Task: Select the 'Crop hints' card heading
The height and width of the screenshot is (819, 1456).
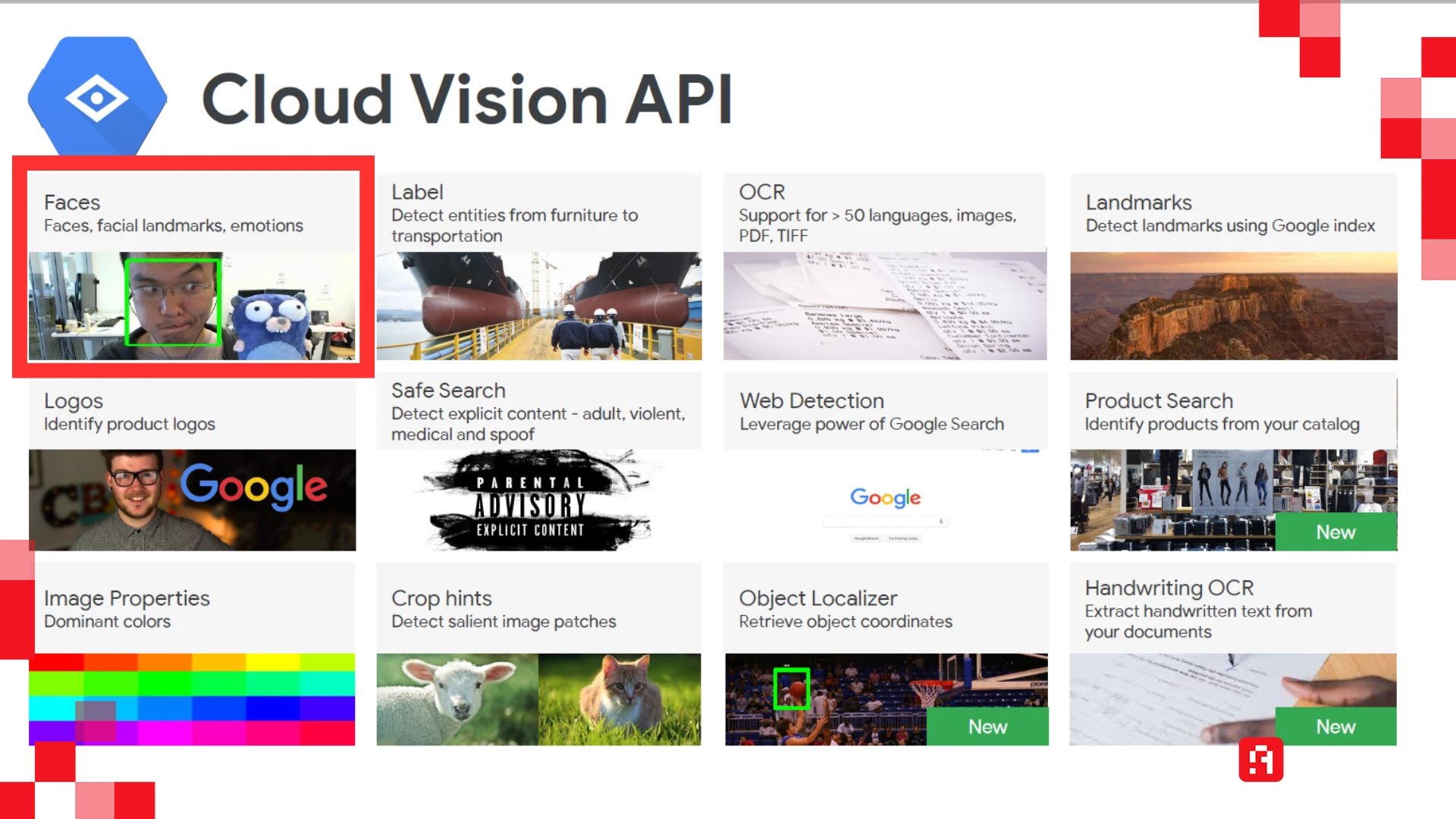Action: coord(441,598)
